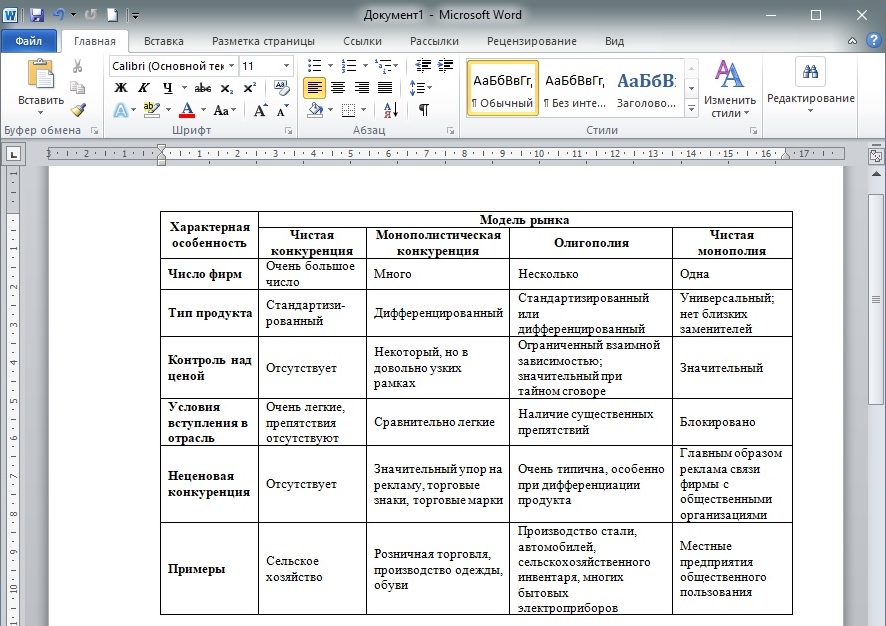Image resolution: width=886 pixels, height=626 pixels.
Task: Expand the styles gallery More arrow
Action: pyautogui.click(x=692, y=107)
